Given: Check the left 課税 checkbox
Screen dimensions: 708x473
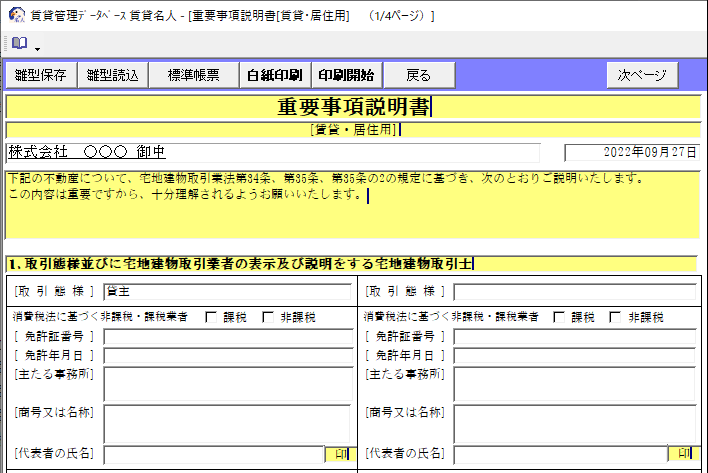Looking at the screenshot, I should point(211,317).
